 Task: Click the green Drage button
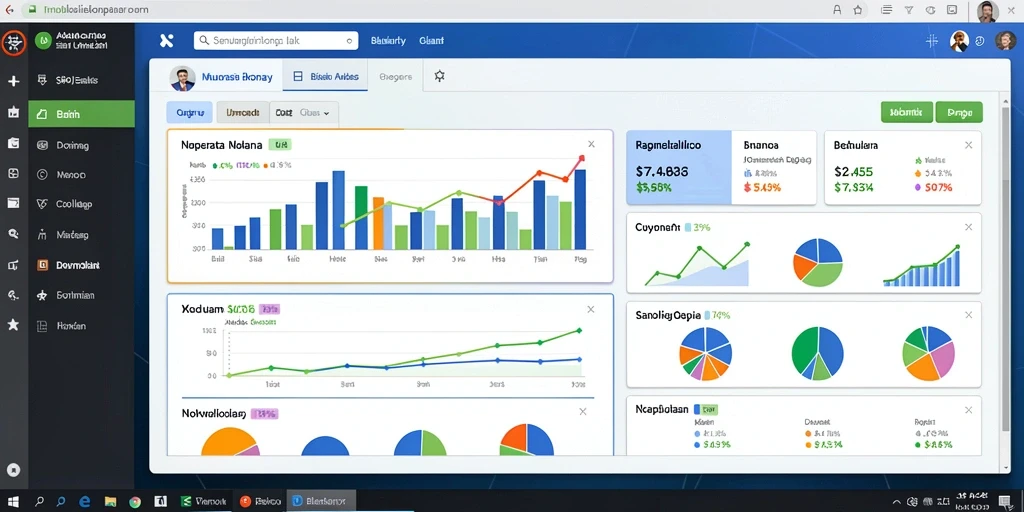pos(959,112)
